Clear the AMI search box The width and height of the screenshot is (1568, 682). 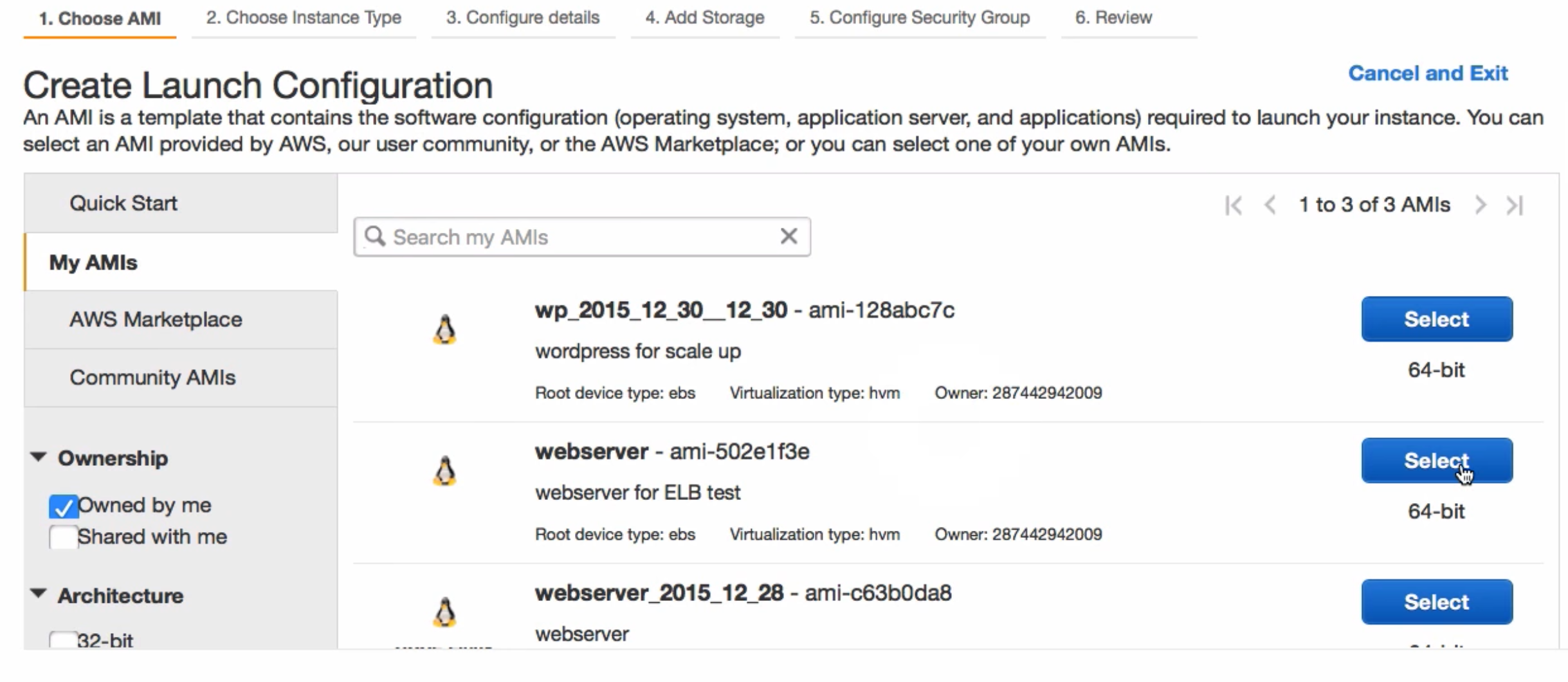click(789, 236)
